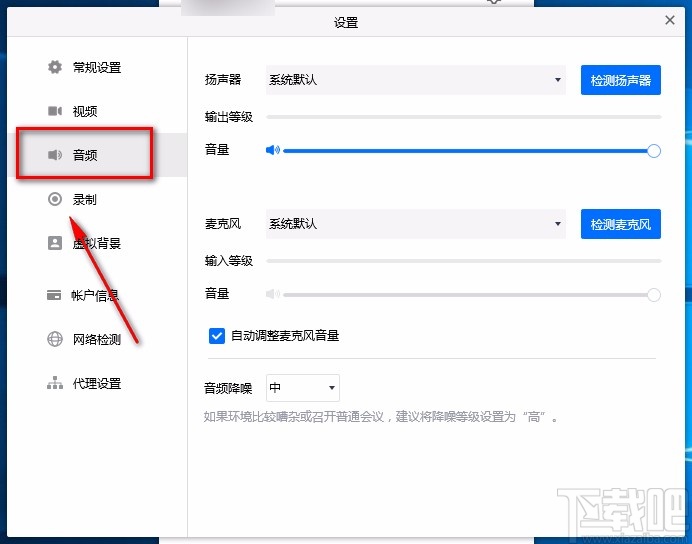The image size is (692, 544).
Task: Open the 帐户信息 tab
Action: click(97, 295)
